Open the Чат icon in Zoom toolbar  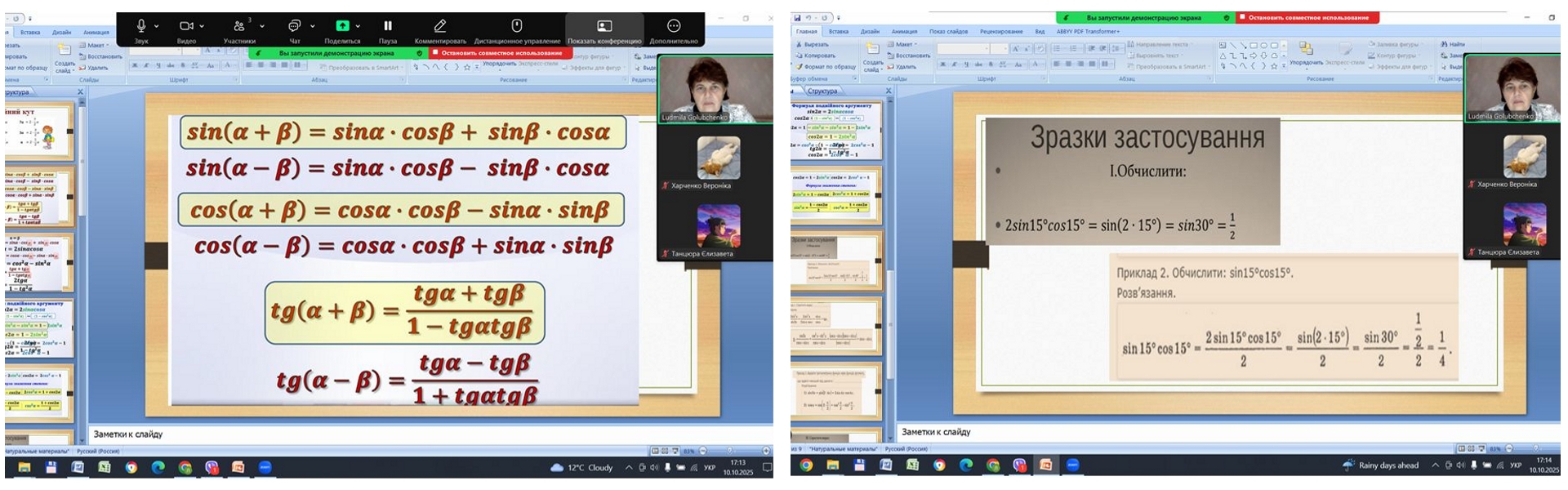(295, 26)
